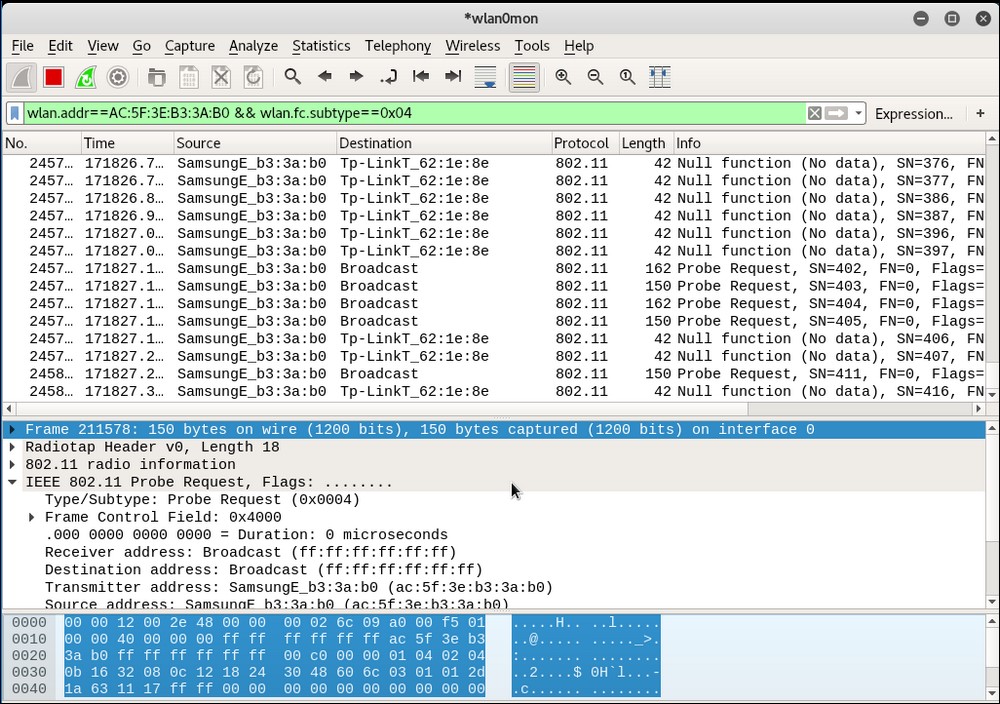Jump to the last packet
The height and width of the screenshot is (704, 1000).
pos(453,77)
